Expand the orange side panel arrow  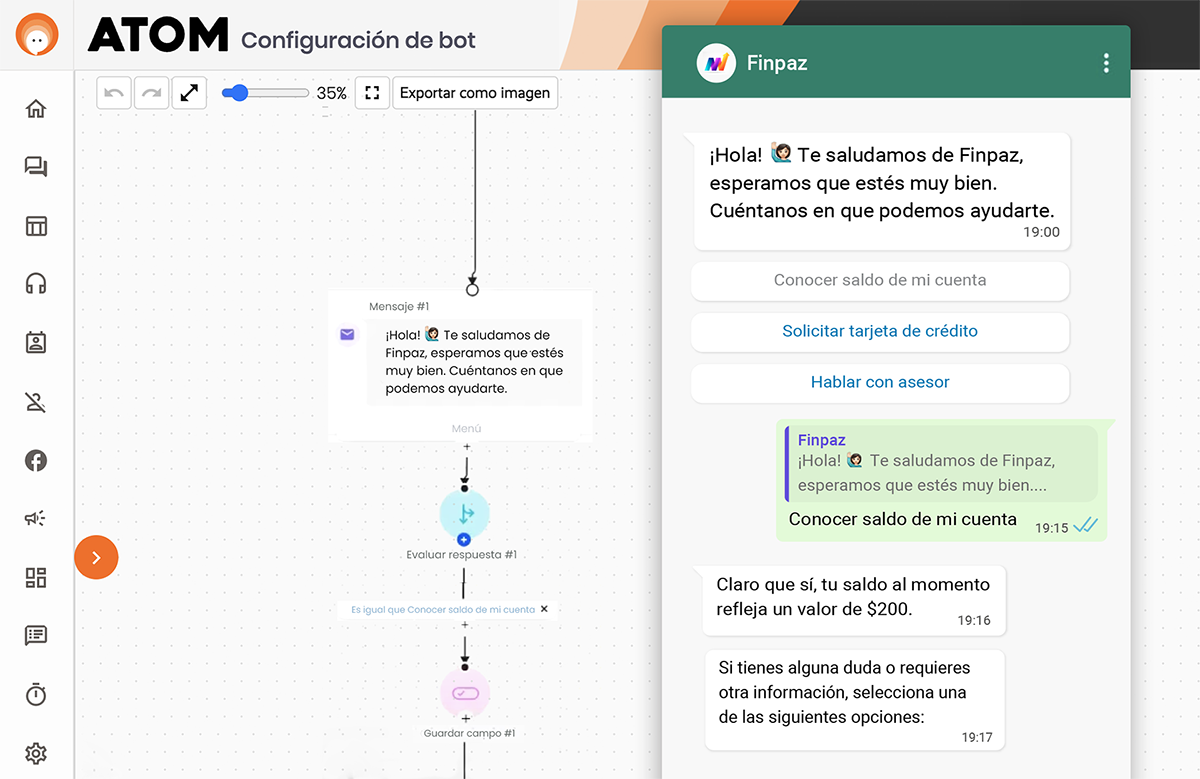click(x=96, y=557)
